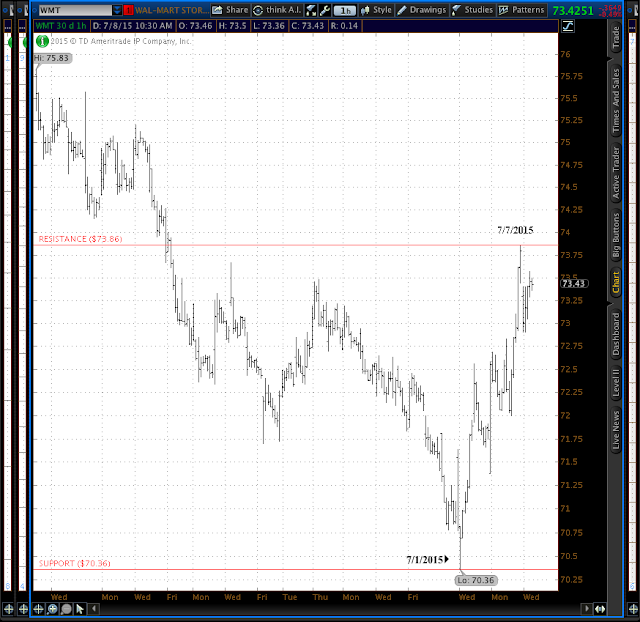Select the Chart sidebar tab

616,282
